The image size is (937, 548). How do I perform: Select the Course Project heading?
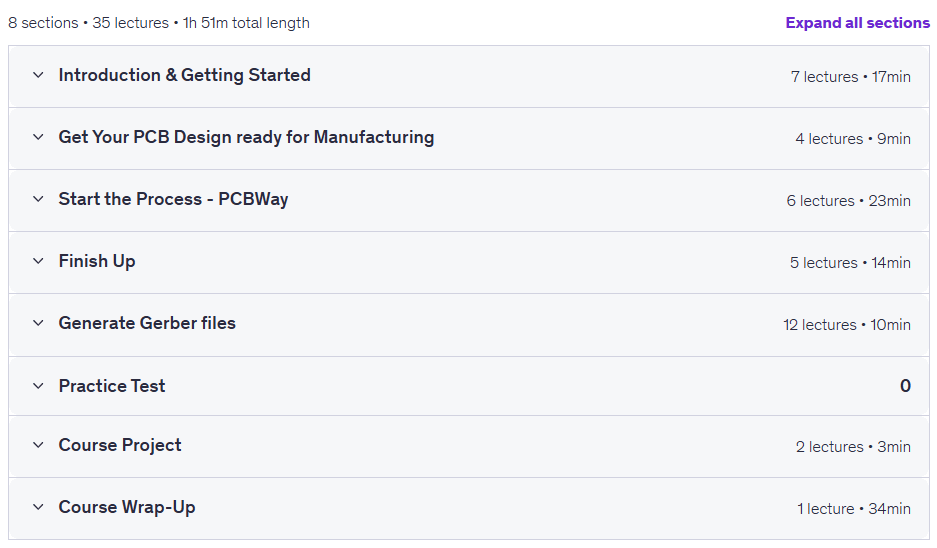coord(120,445)
